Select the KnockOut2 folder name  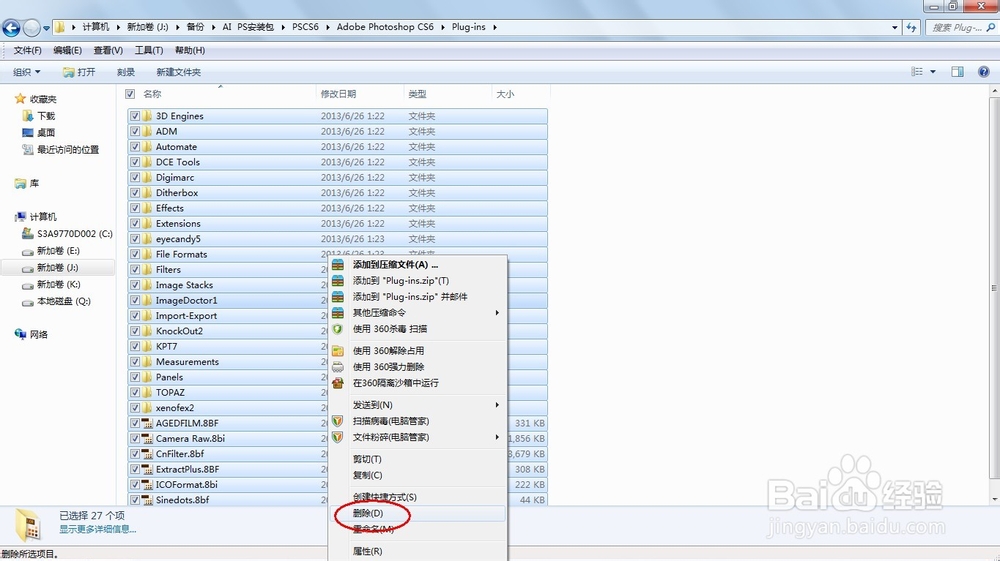[x=179, y=331]
